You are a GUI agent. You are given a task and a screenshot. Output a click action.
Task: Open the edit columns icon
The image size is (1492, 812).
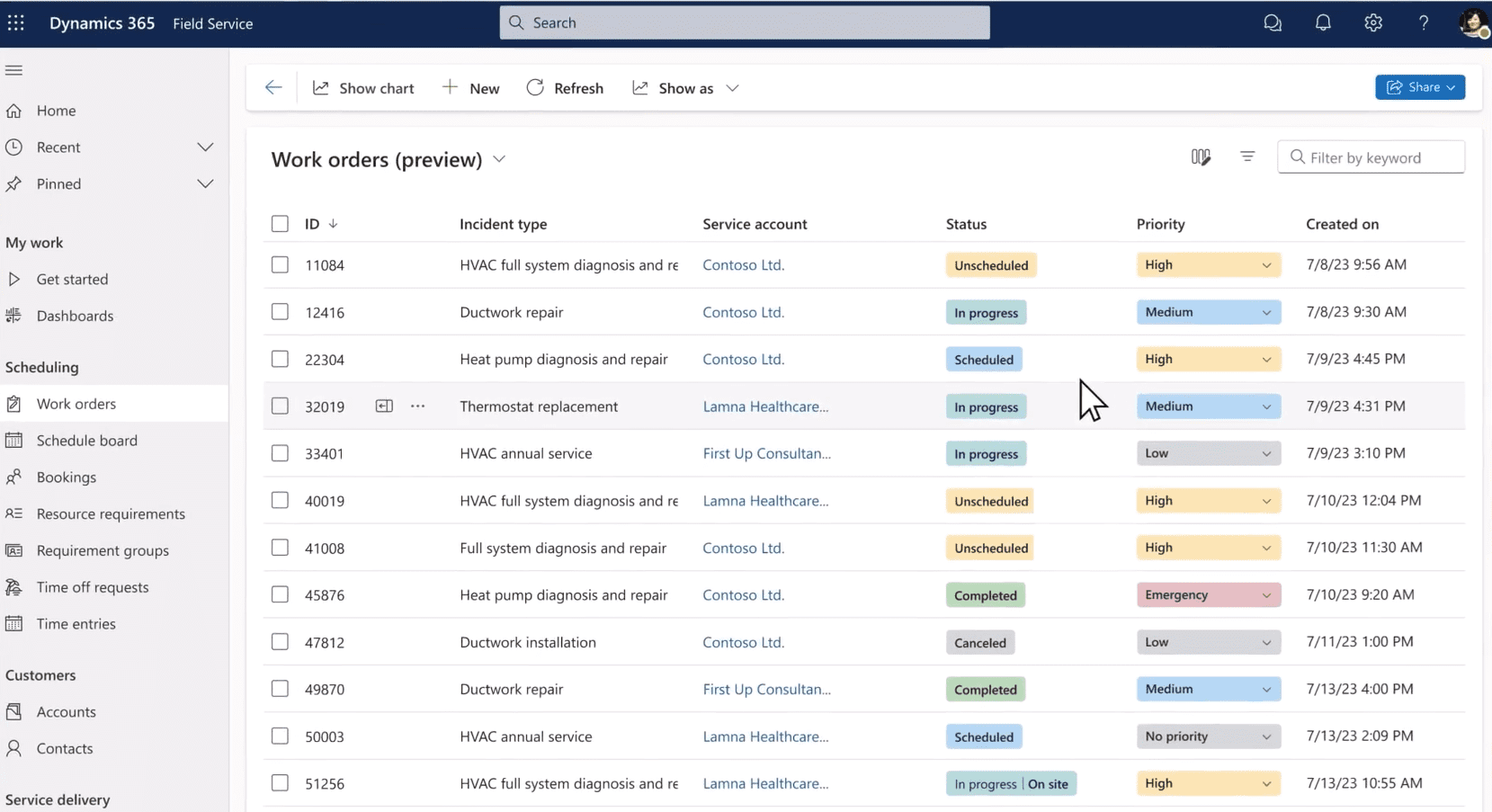point(1201,157)
